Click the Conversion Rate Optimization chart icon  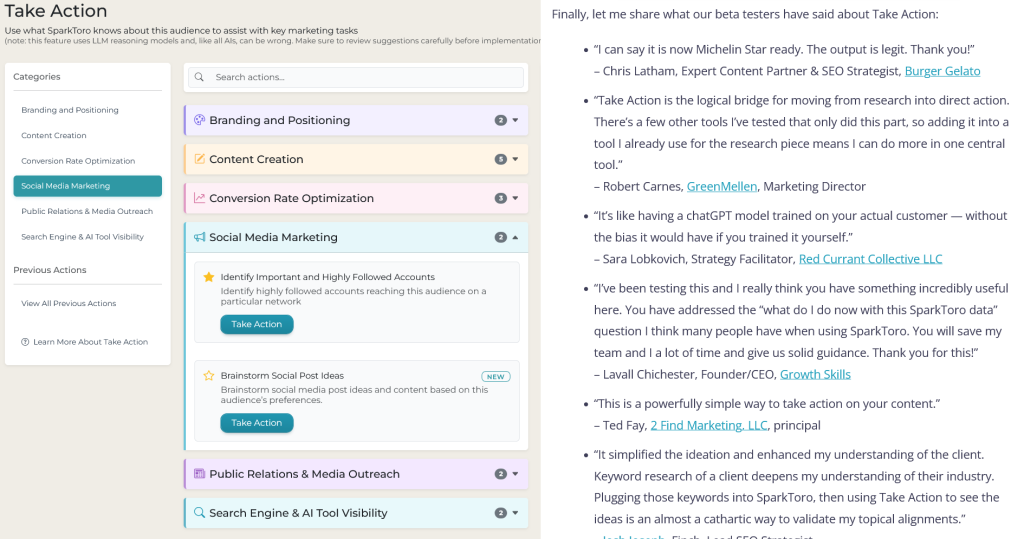[x=200, y=198]
